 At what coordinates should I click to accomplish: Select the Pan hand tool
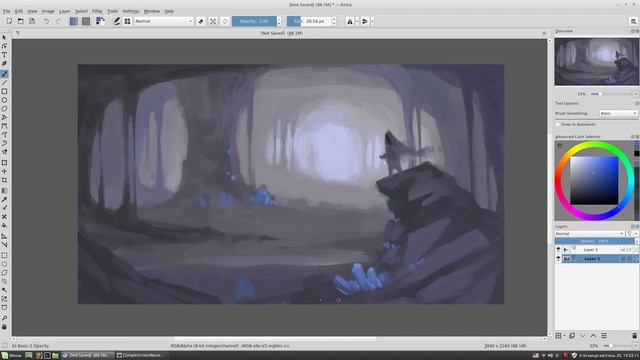click(x=4, y=327)
